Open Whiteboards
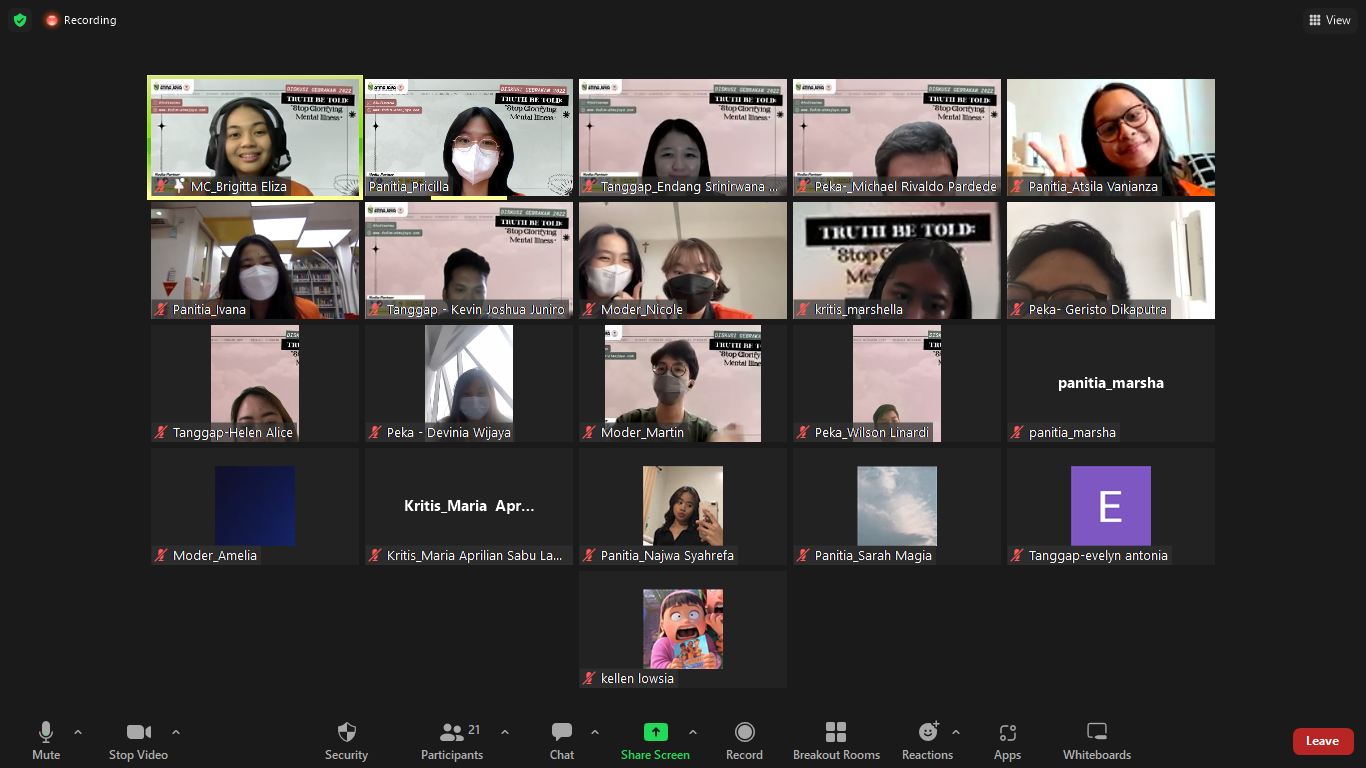The width and height of the screenshot is (1366, 768). coord(1097,740)
